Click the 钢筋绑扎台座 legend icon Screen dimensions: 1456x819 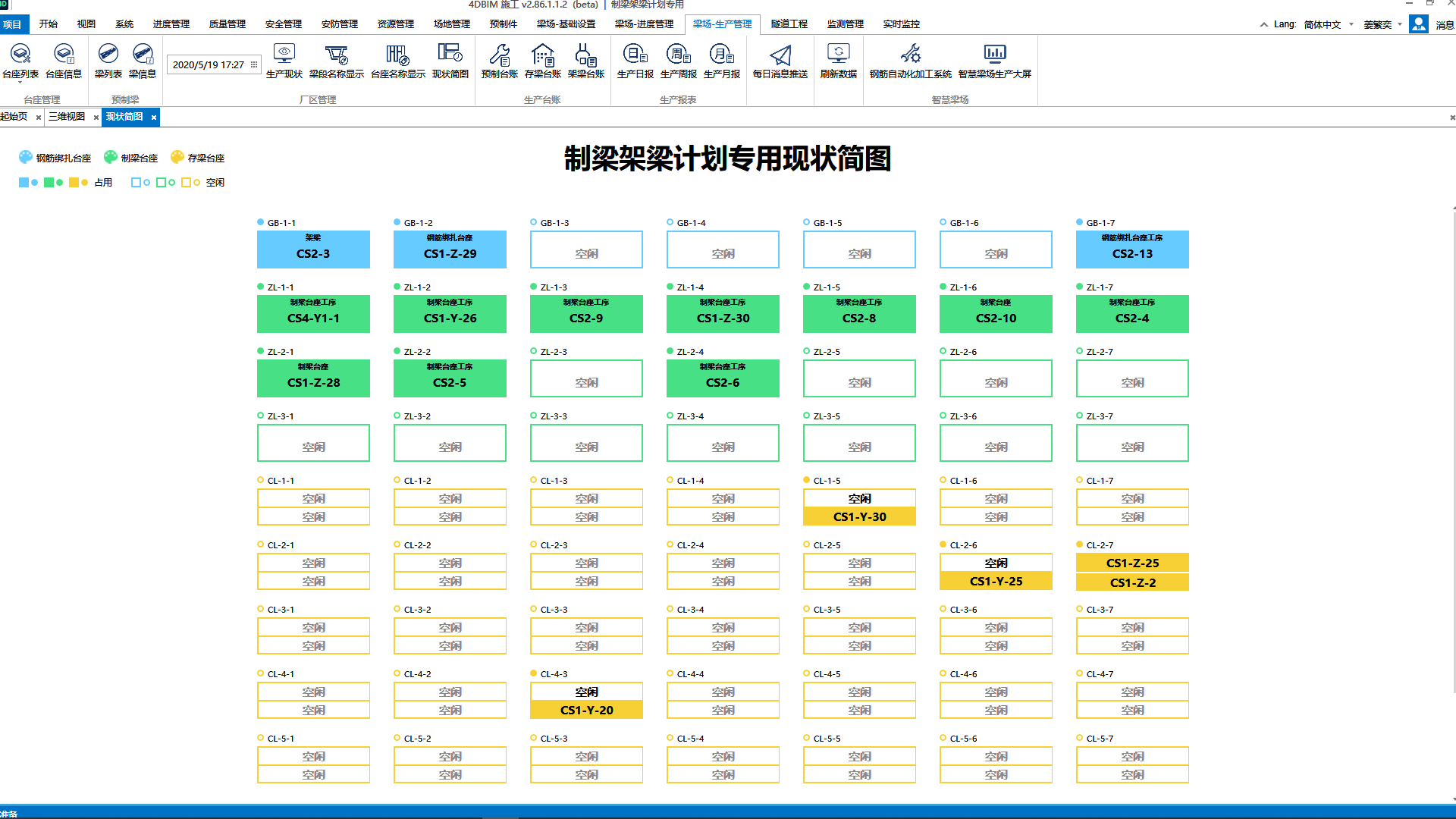[x=26, y=157]
